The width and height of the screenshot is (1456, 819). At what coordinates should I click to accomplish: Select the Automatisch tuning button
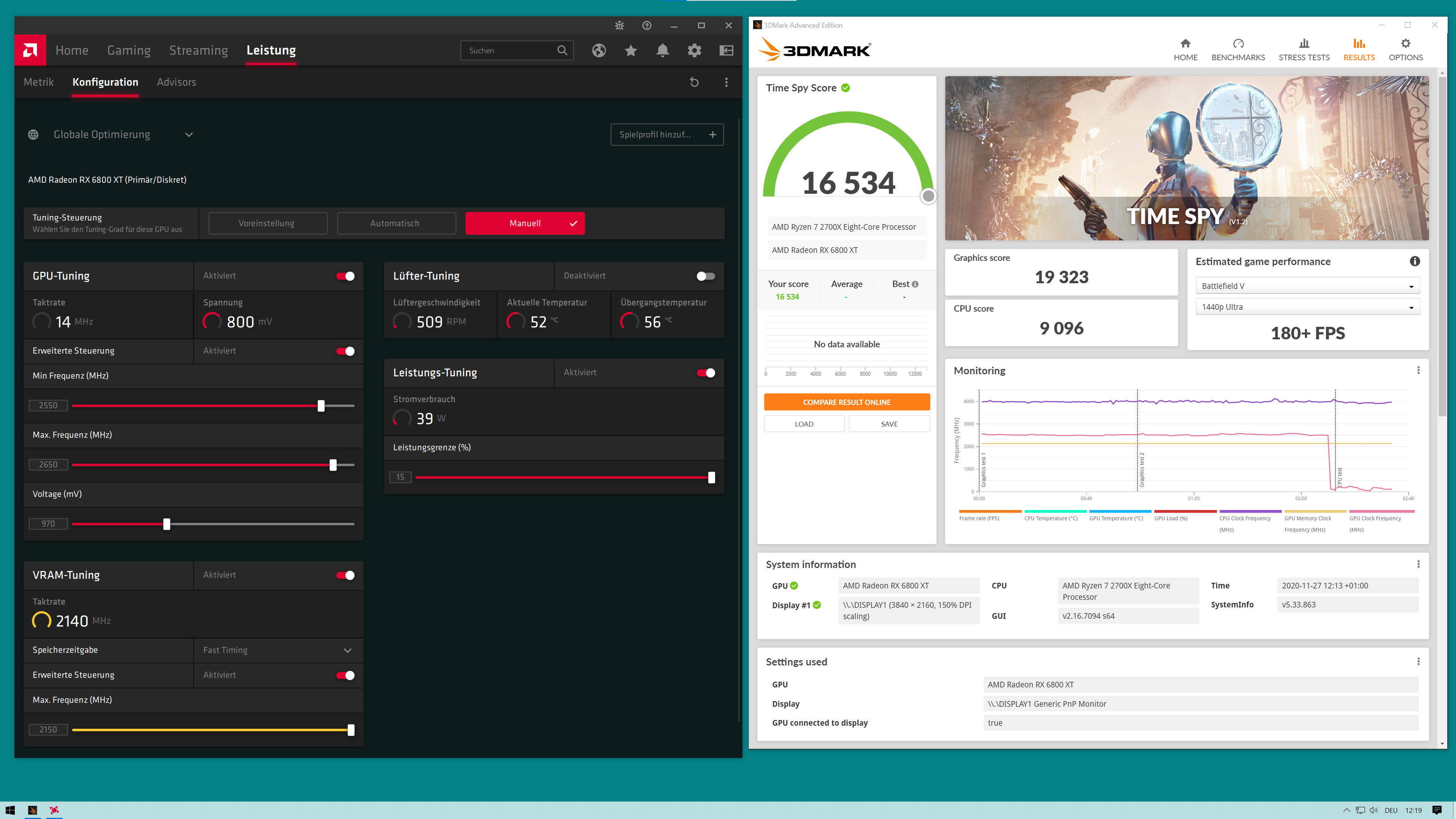click(395, 223)
